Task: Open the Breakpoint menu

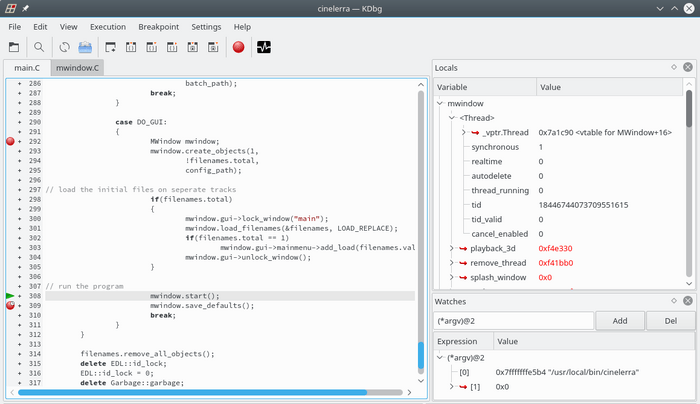Action: click(158, 27)
